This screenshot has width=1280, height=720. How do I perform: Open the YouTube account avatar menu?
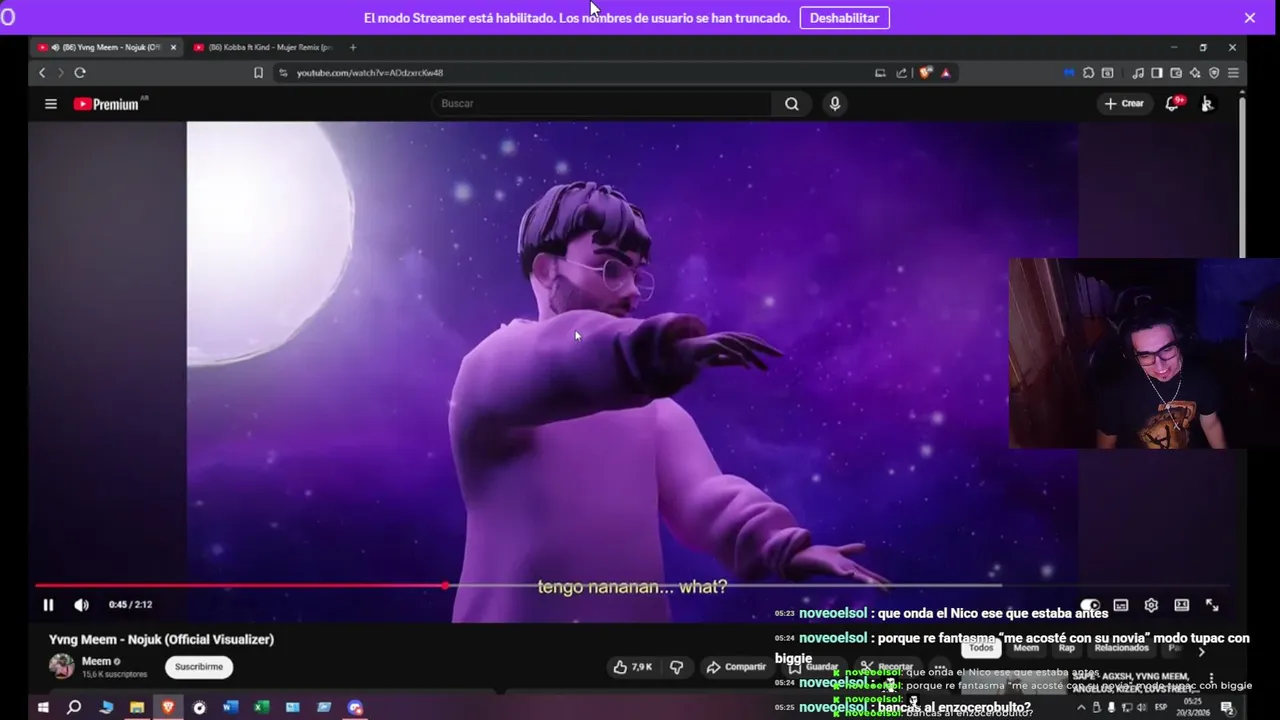coord(1207,104)
